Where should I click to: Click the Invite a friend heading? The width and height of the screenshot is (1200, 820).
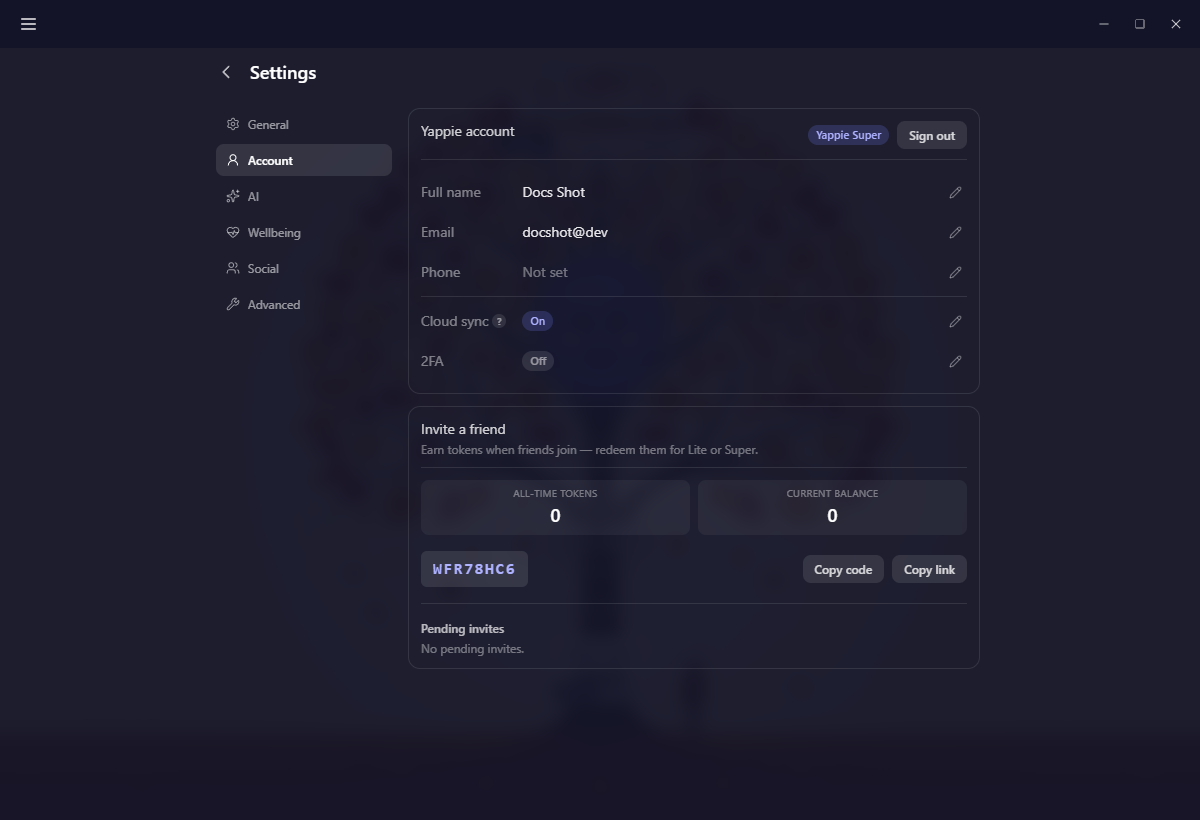point(463,429)
